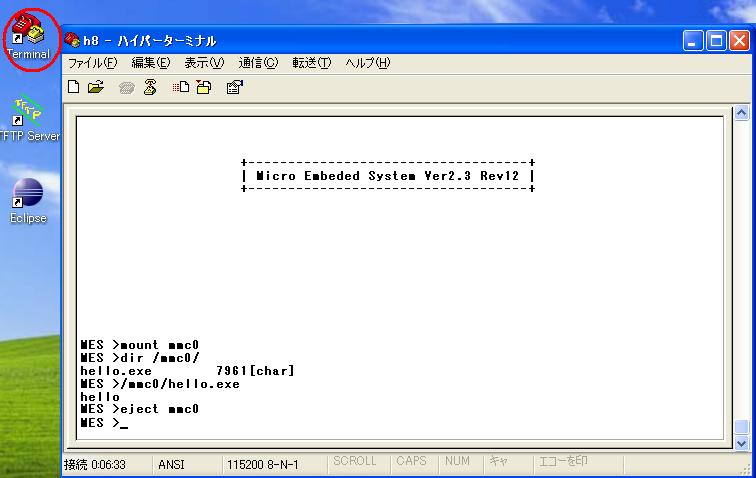
Task: Click the Receive file toolbar icon
Action: (204, 87)
